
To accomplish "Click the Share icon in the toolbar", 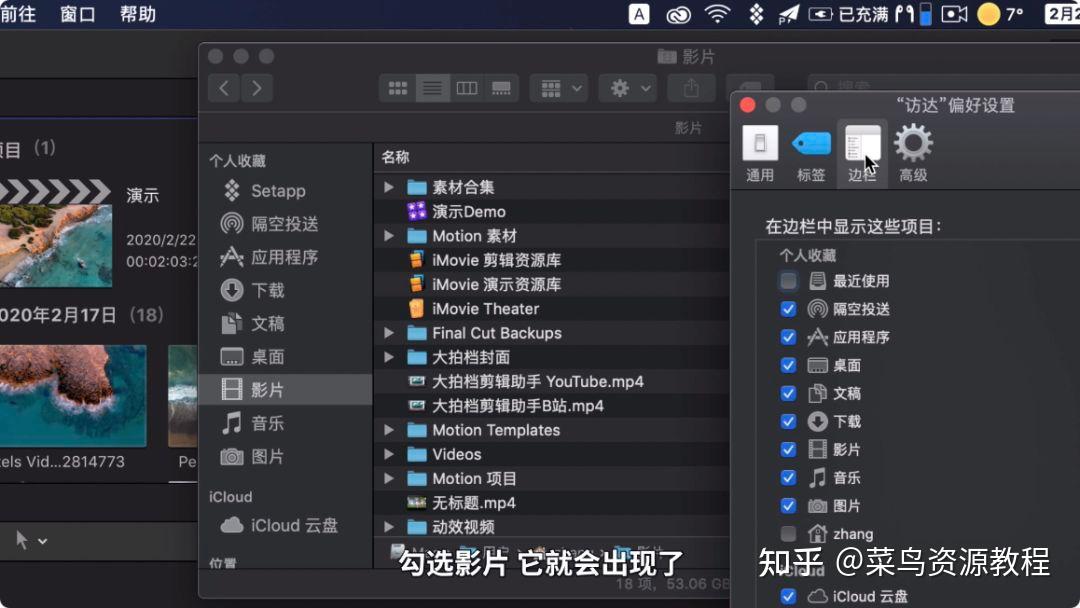I will 690,87.
